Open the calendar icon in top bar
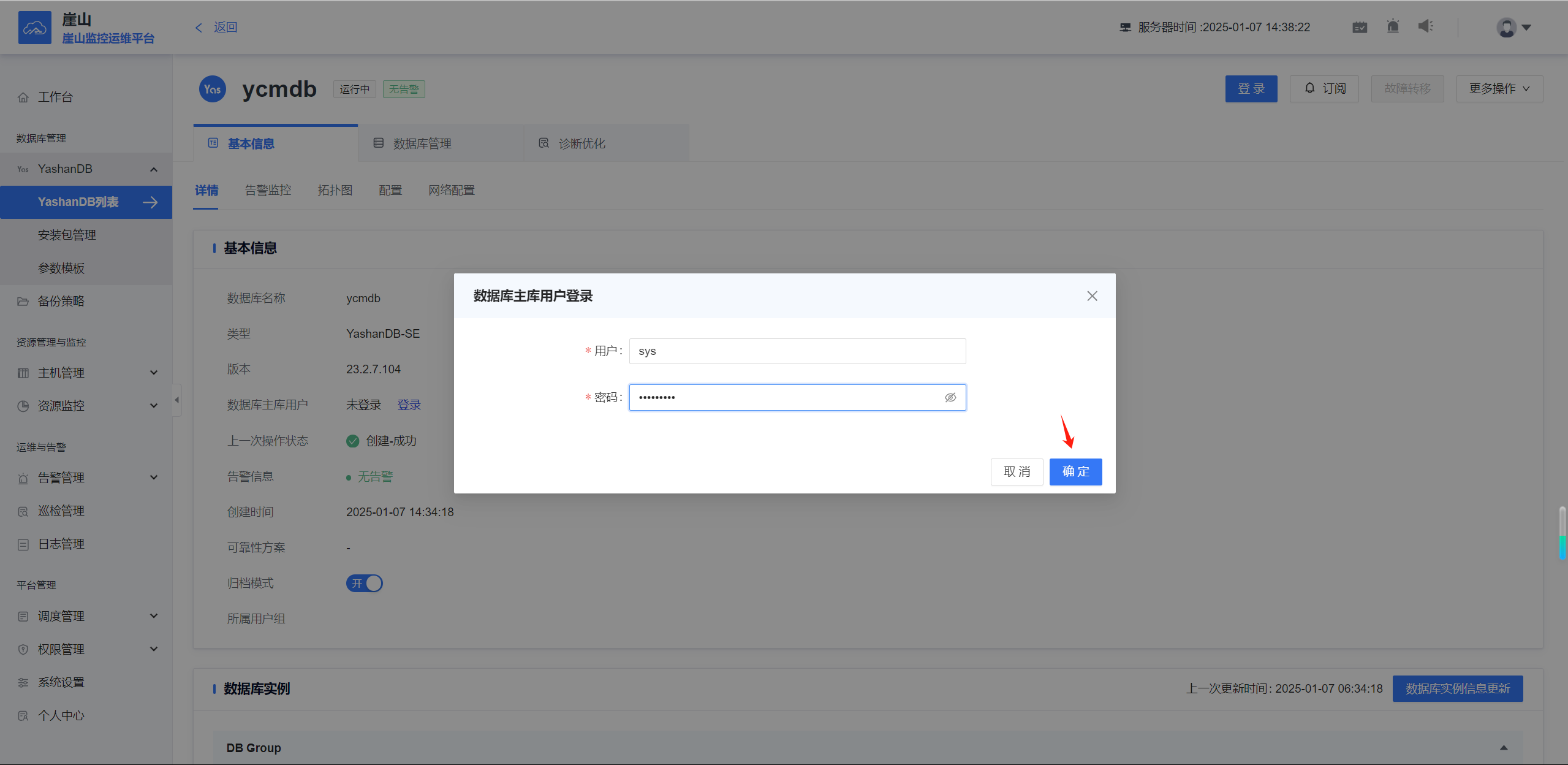 tap(1360, 27)
